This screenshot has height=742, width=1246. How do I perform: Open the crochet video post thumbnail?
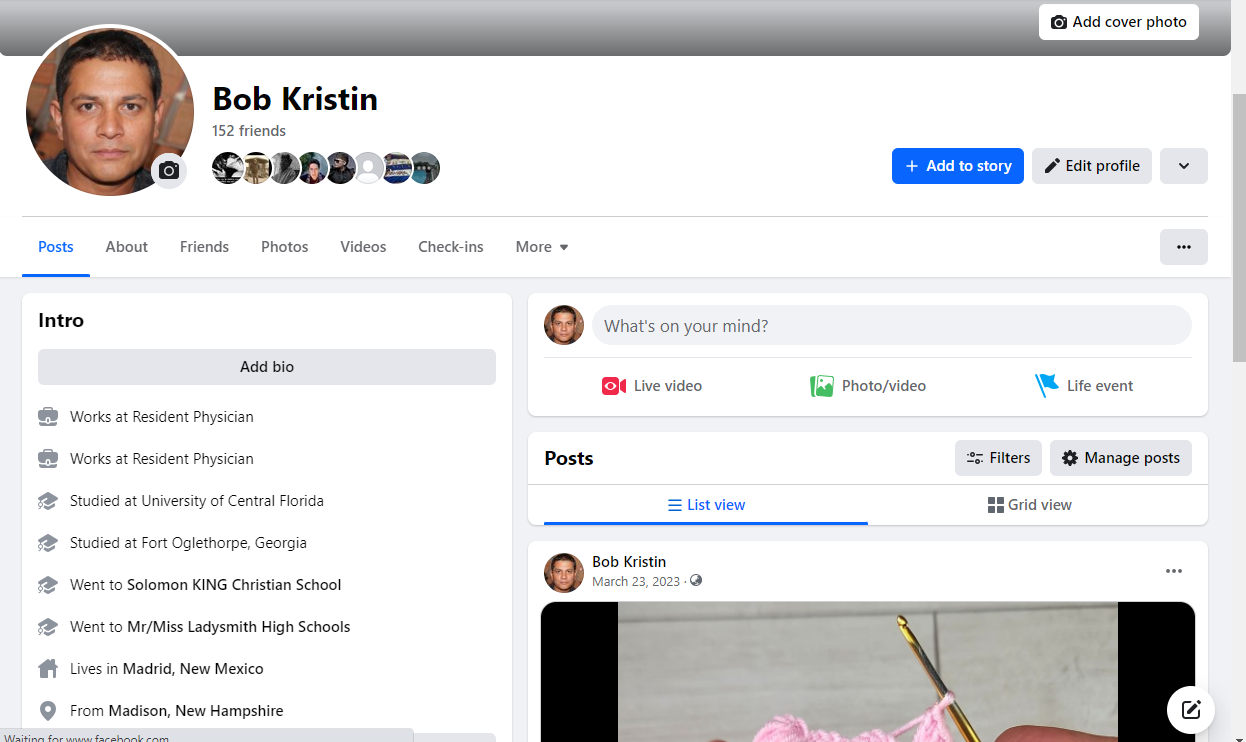click(x=868, y=672)
